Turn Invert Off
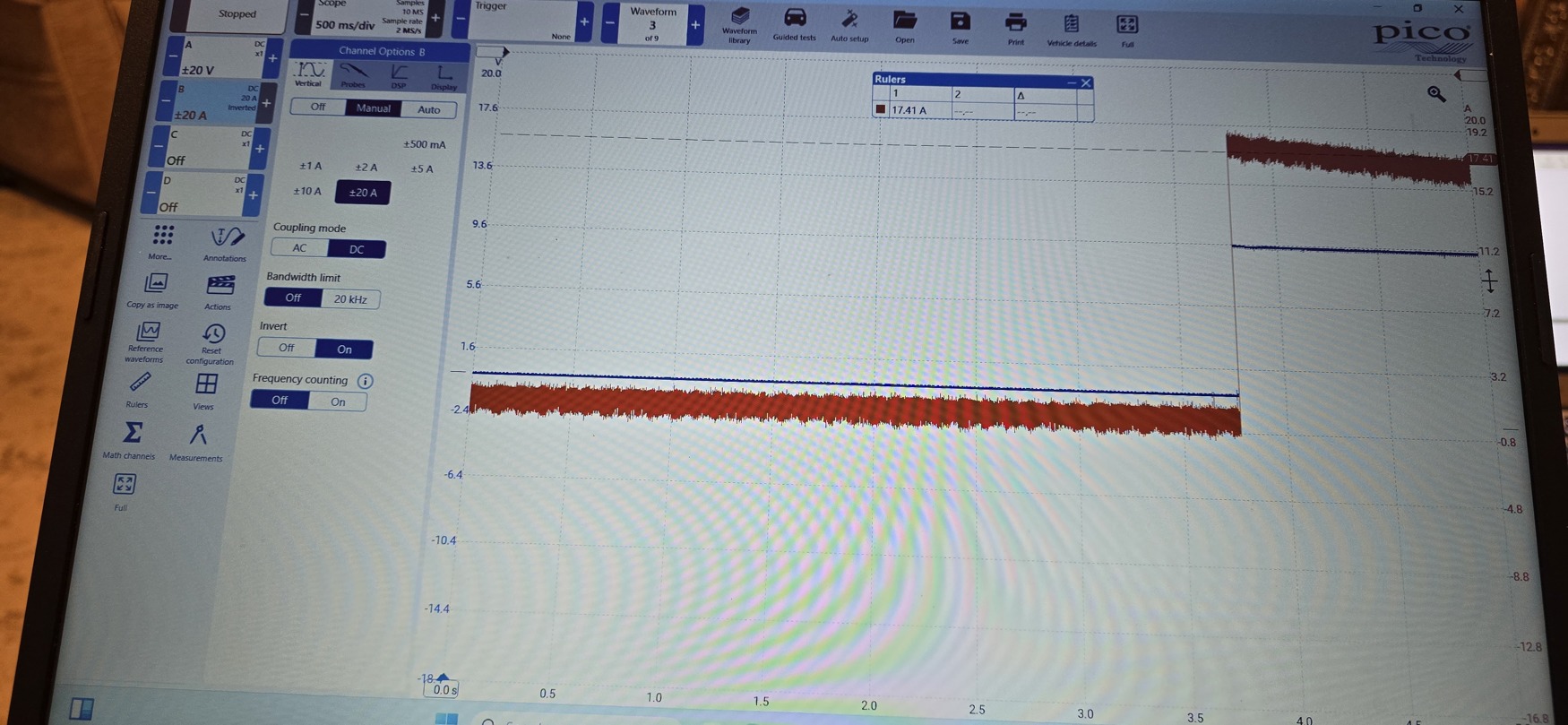Image resolution: width=1568 pixels, height=725 pixels. pyautogui.click(x=287, y=347)
